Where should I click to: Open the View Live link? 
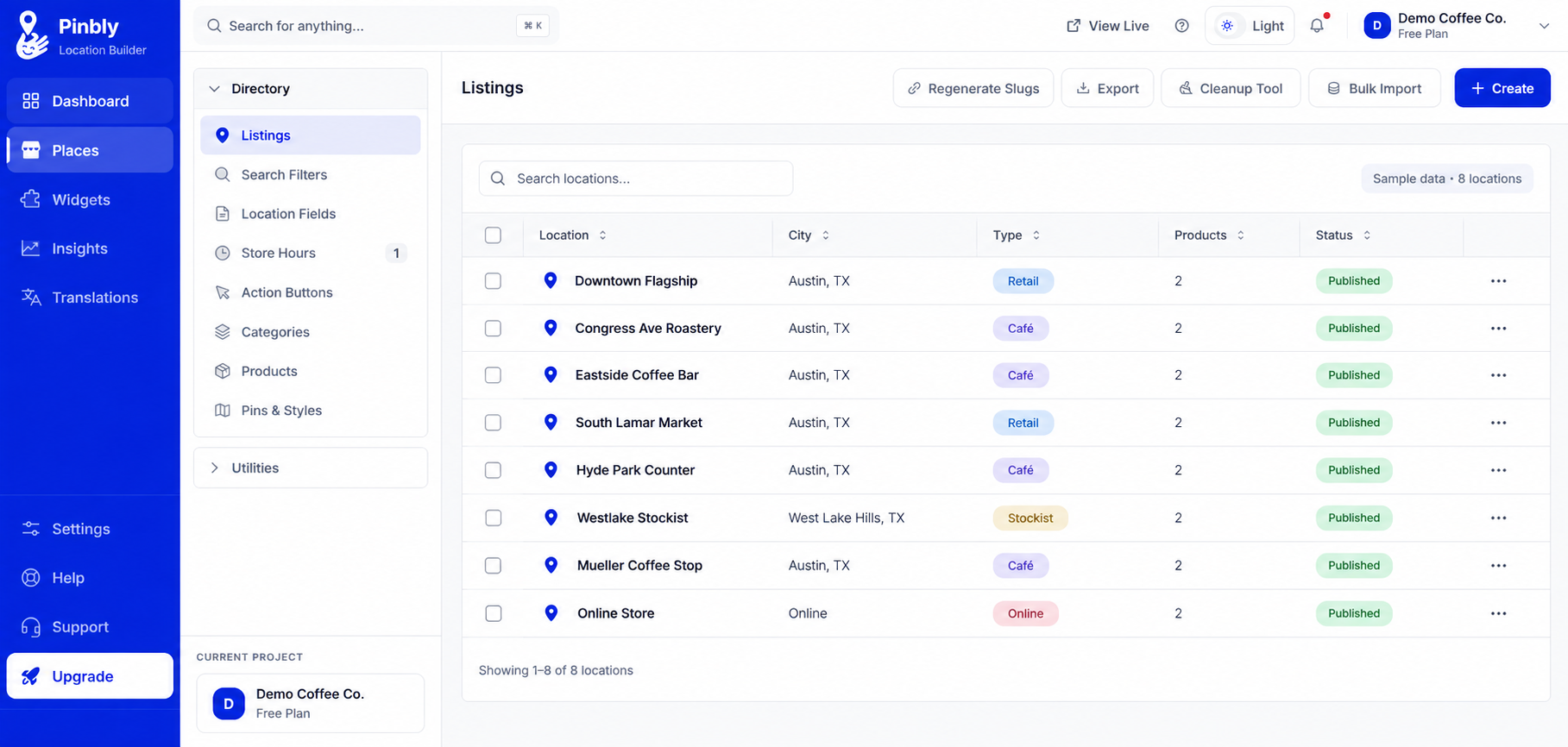pos(1108,26)
